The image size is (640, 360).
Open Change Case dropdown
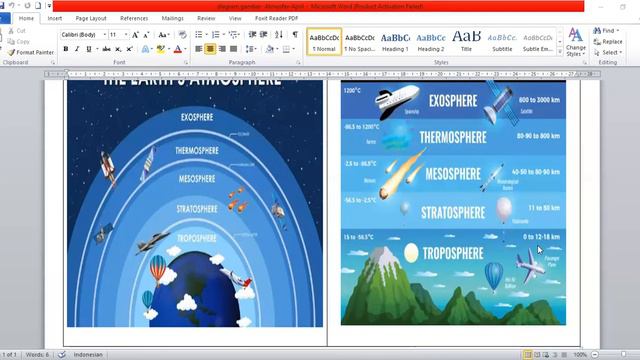(164, 35)
